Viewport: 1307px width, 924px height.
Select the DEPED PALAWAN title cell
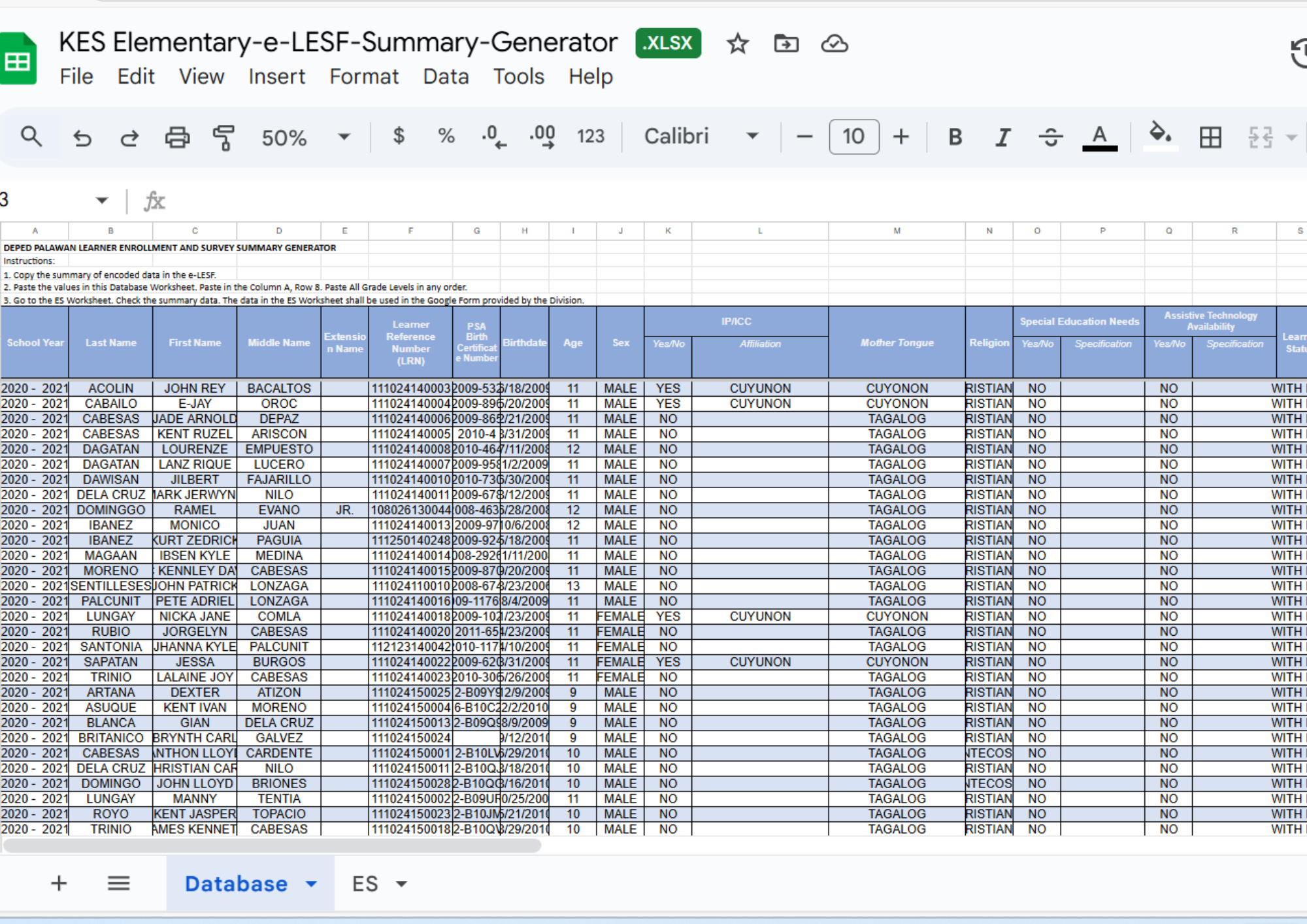click(x=170, y=248)
